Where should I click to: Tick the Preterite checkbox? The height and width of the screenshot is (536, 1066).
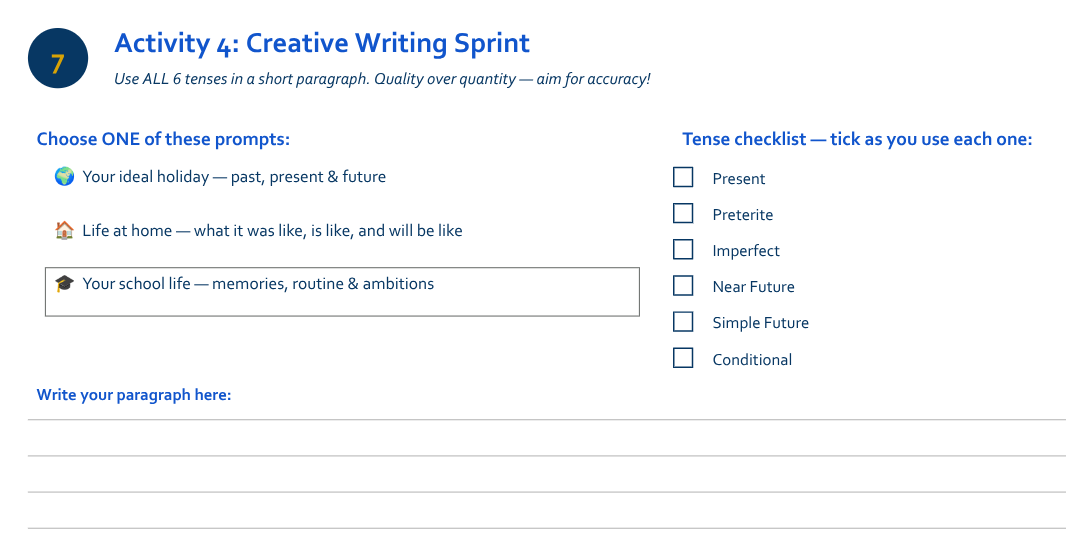tap(683, 214)
